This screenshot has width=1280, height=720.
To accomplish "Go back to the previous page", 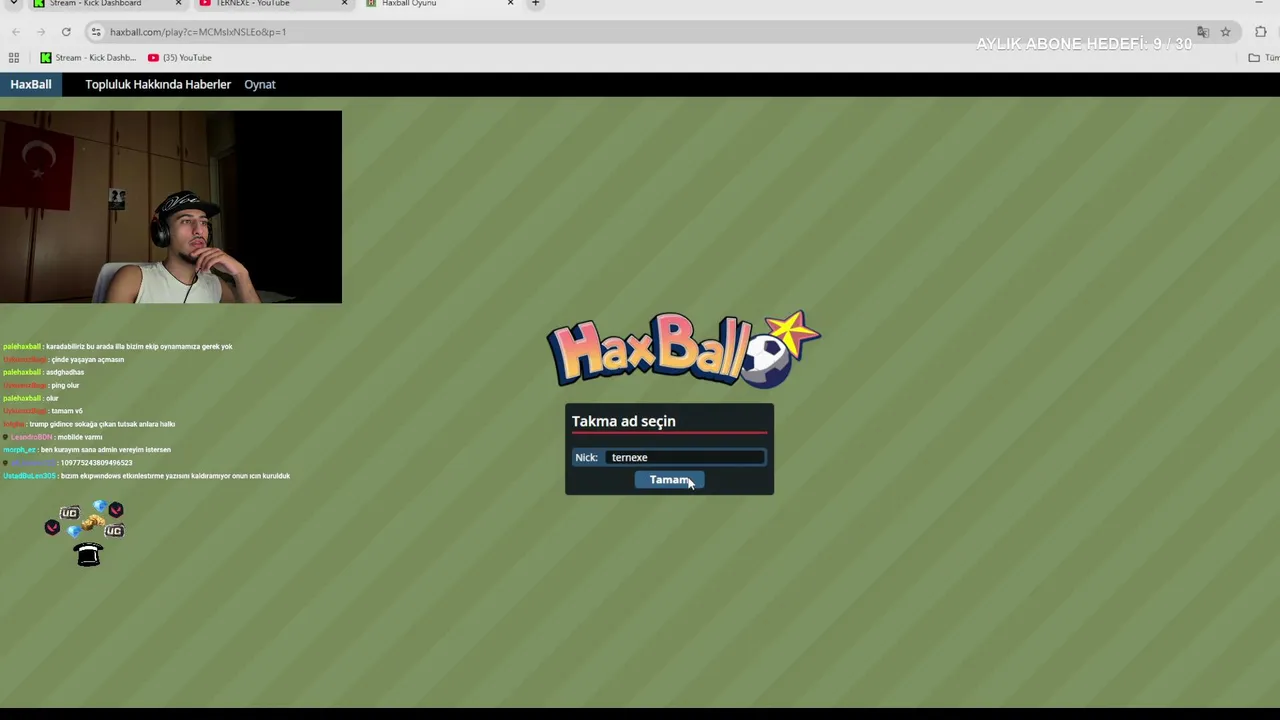I will tap(16, 32).
